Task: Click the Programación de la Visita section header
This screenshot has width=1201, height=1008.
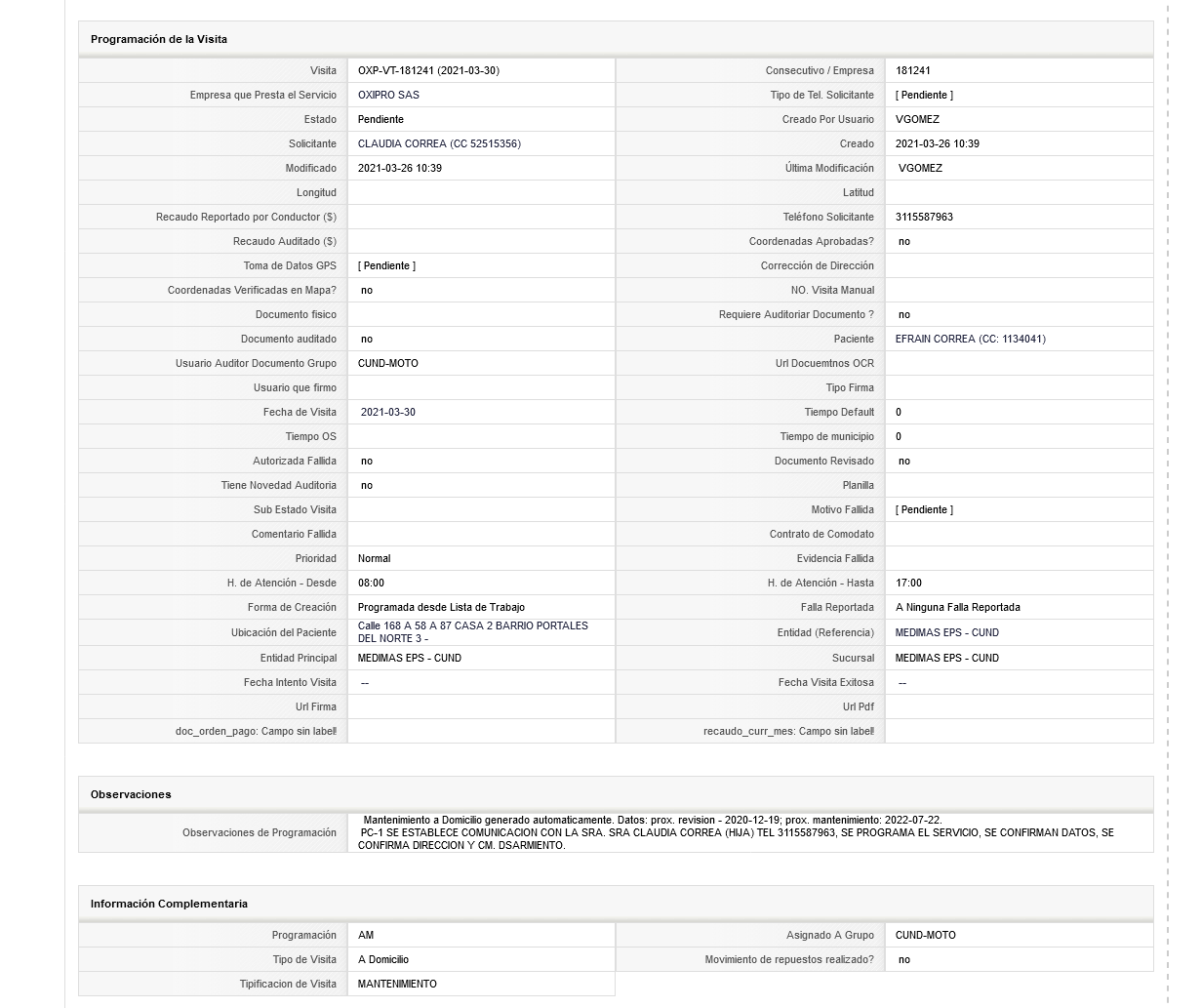Action: pyautogui.click(x=159, y=39)
